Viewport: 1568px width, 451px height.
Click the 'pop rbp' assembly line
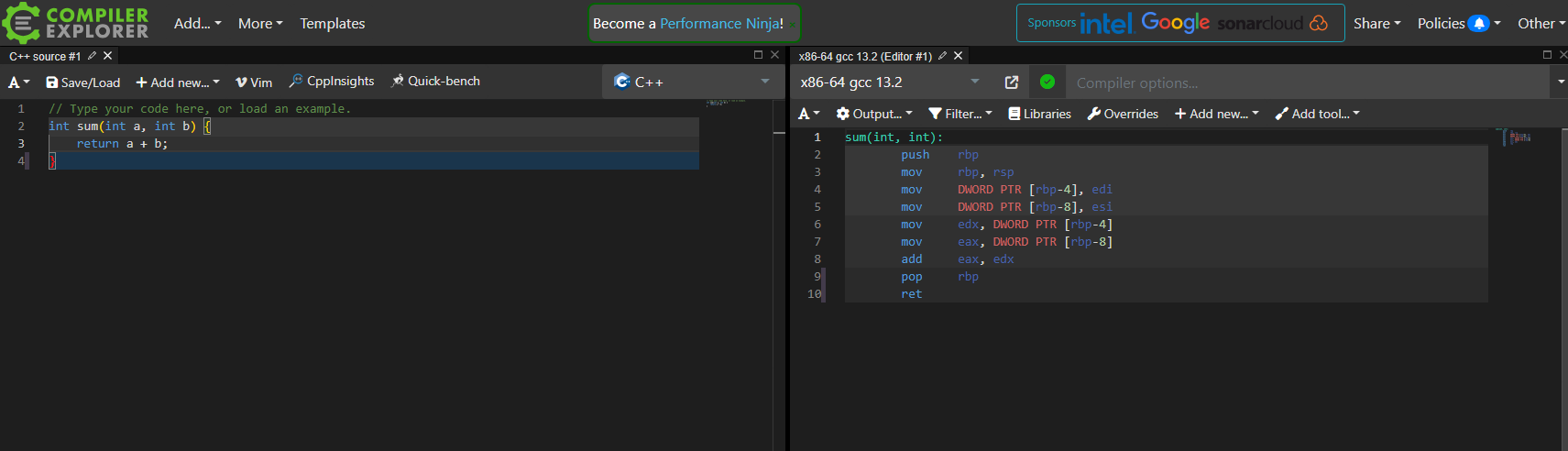(x=939, y=277)
